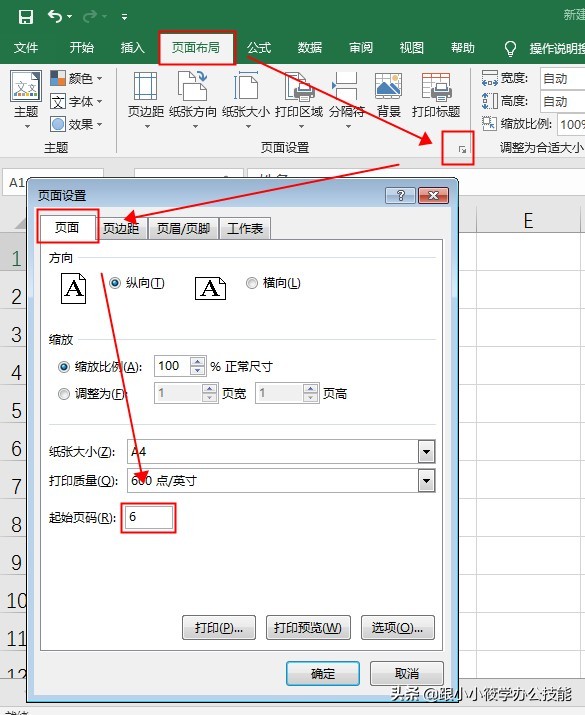Screen dimensions: 585x715
Task: Click the landscape page A icon
Action: (210, 288)
